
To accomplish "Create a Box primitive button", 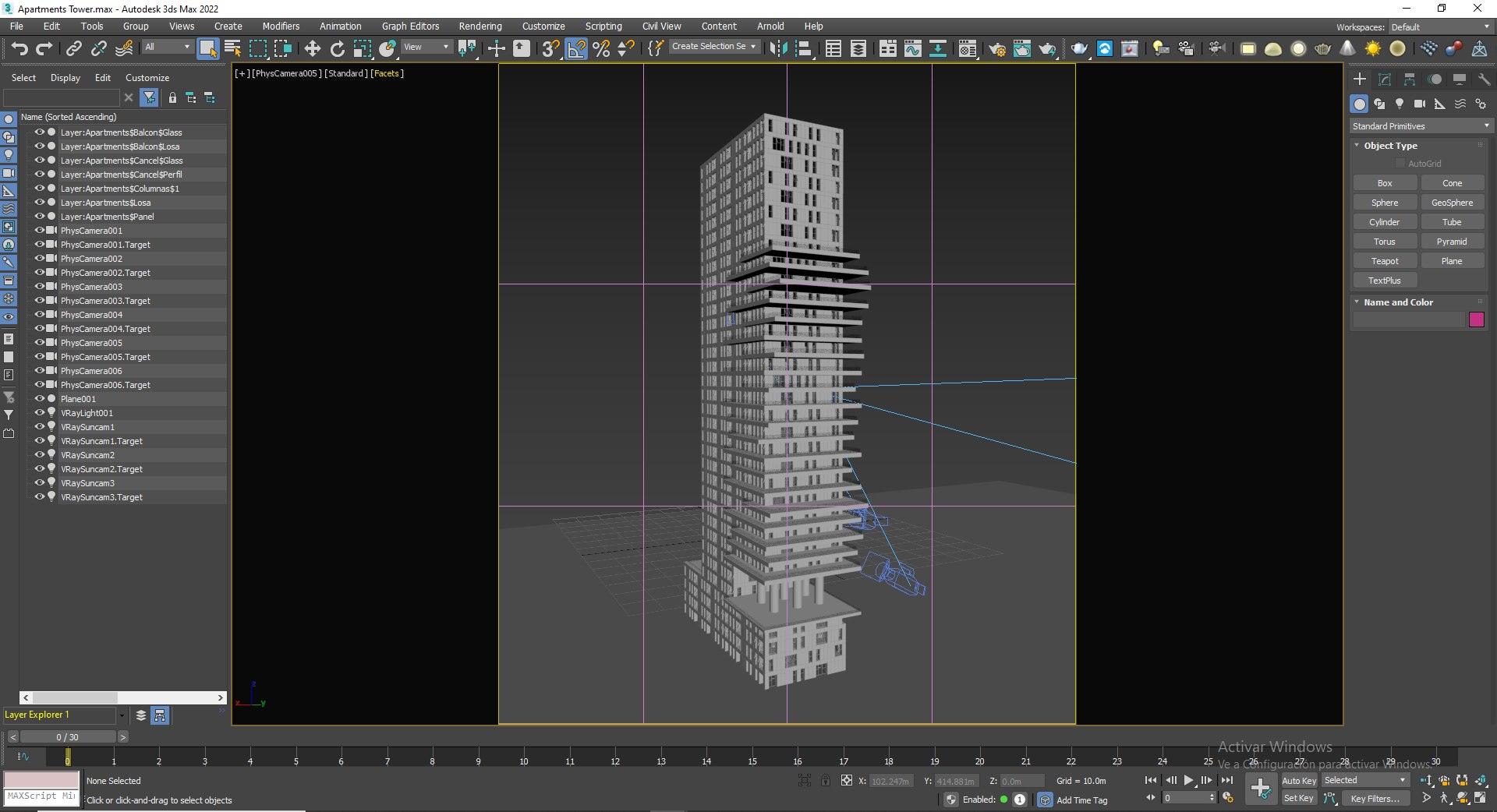I will coord(1385,183).
